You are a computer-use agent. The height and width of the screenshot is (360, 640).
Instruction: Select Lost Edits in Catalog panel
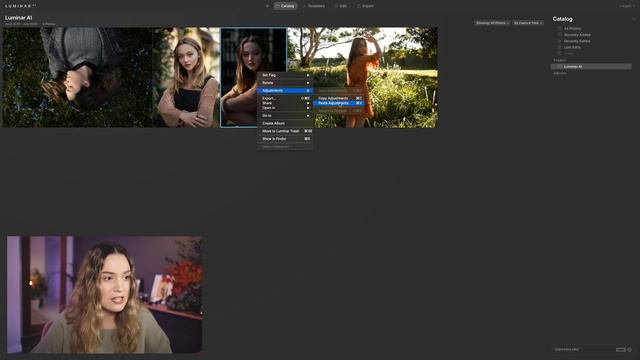[591, 47]
